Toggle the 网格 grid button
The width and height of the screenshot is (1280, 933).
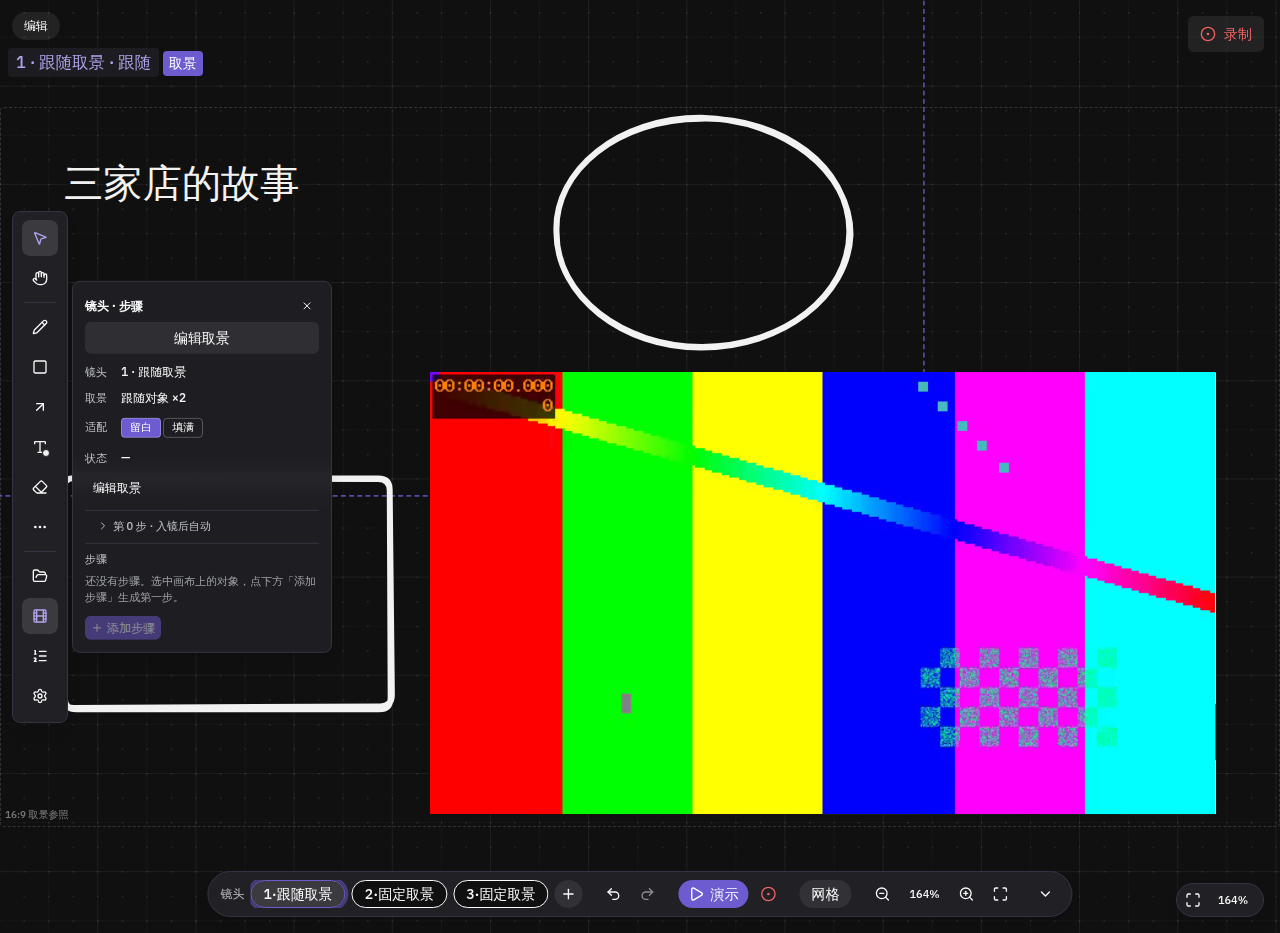coord(825,894)
